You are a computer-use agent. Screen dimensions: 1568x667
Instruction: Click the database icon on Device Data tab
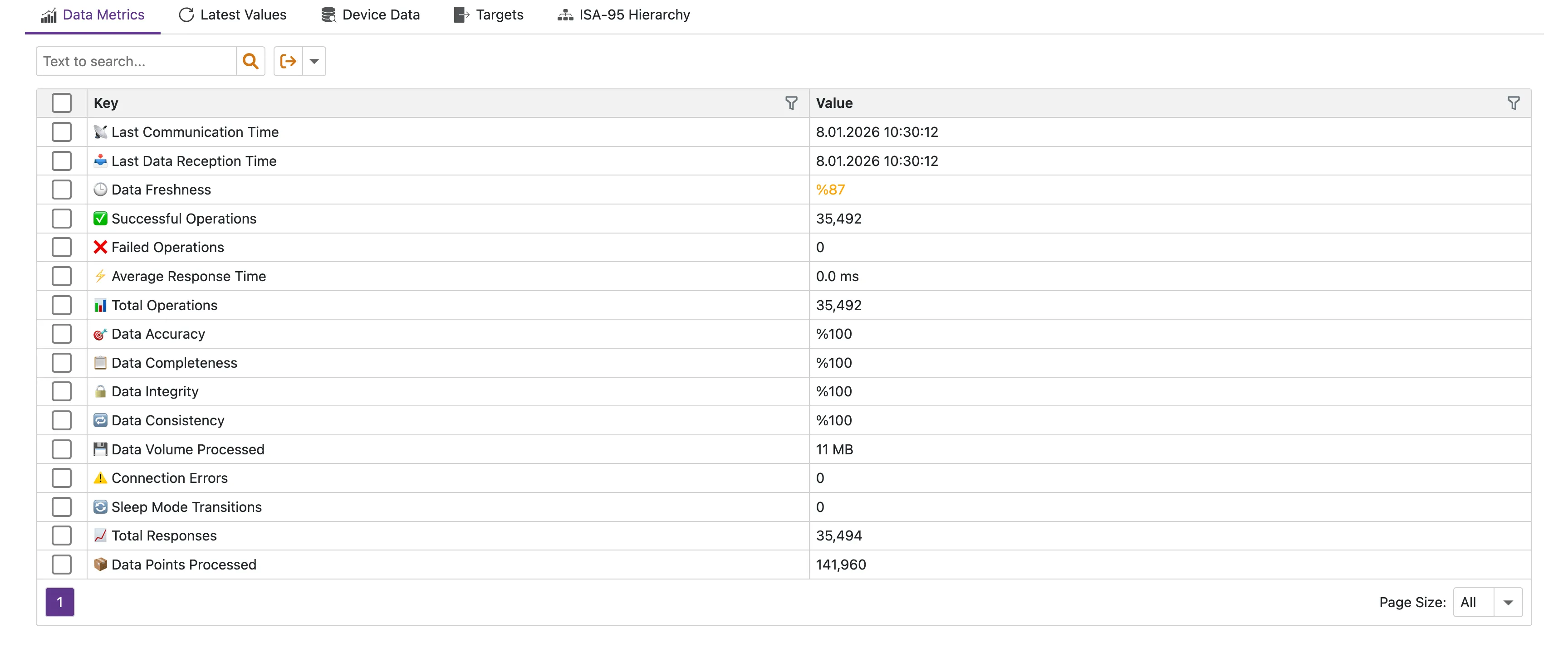pos(328,14)
